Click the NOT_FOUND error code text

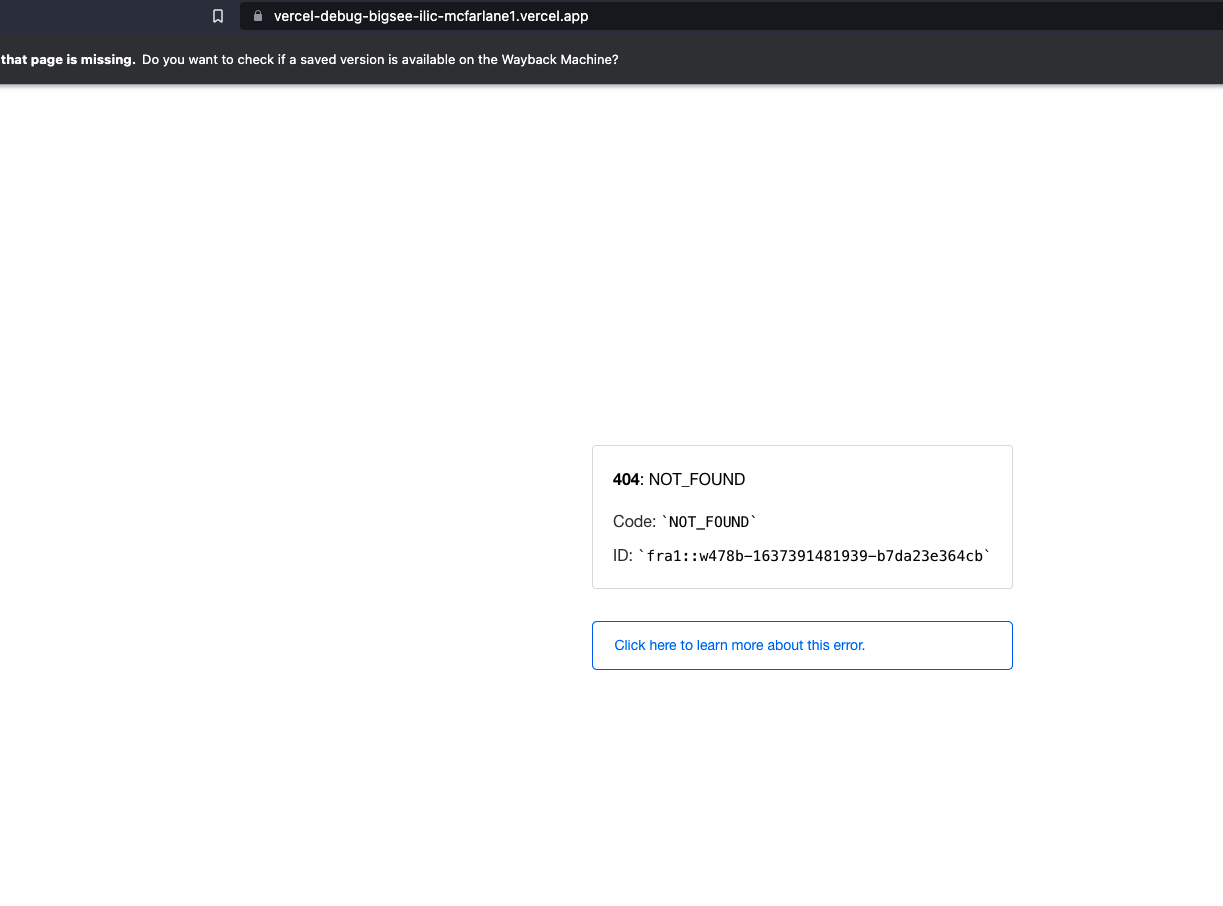[x=710, y=521]
